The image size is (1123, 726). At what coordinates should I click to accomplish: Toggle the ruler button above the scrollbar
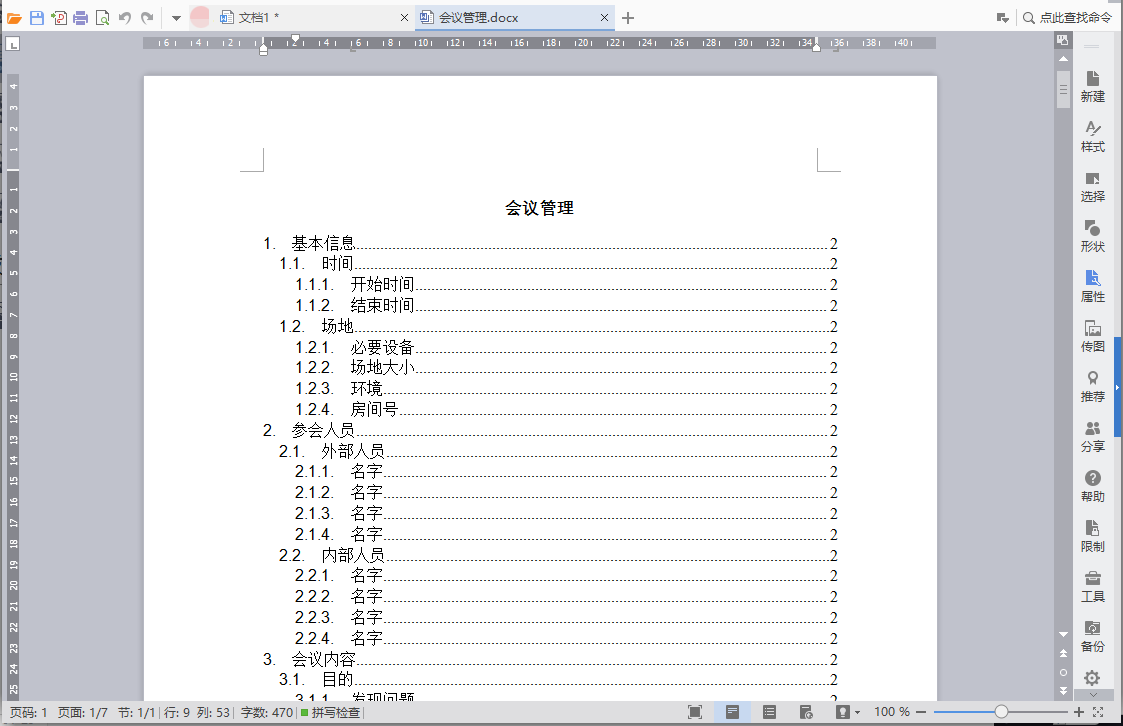[x=1063, y=40]
